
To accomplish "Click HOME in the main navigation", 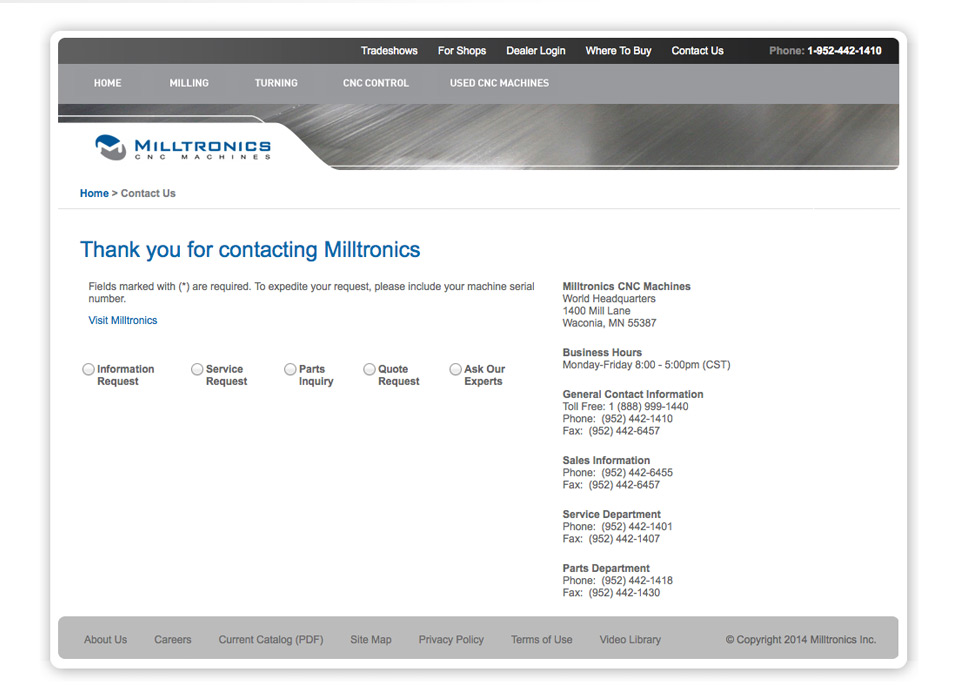I will [x=108, y=83].
